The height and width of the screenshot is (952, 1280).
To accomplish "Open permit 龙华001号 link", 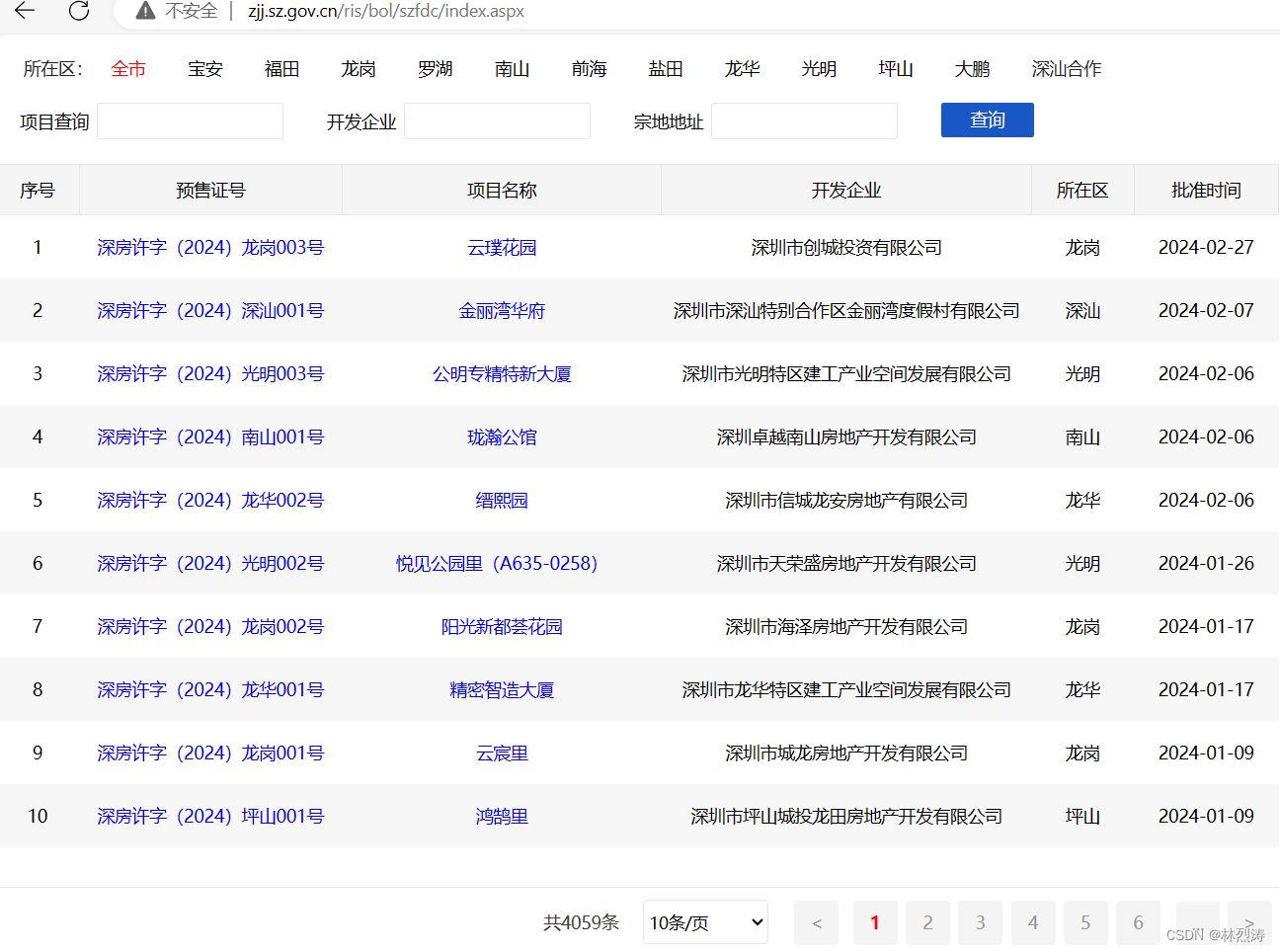I will point(210,690).
